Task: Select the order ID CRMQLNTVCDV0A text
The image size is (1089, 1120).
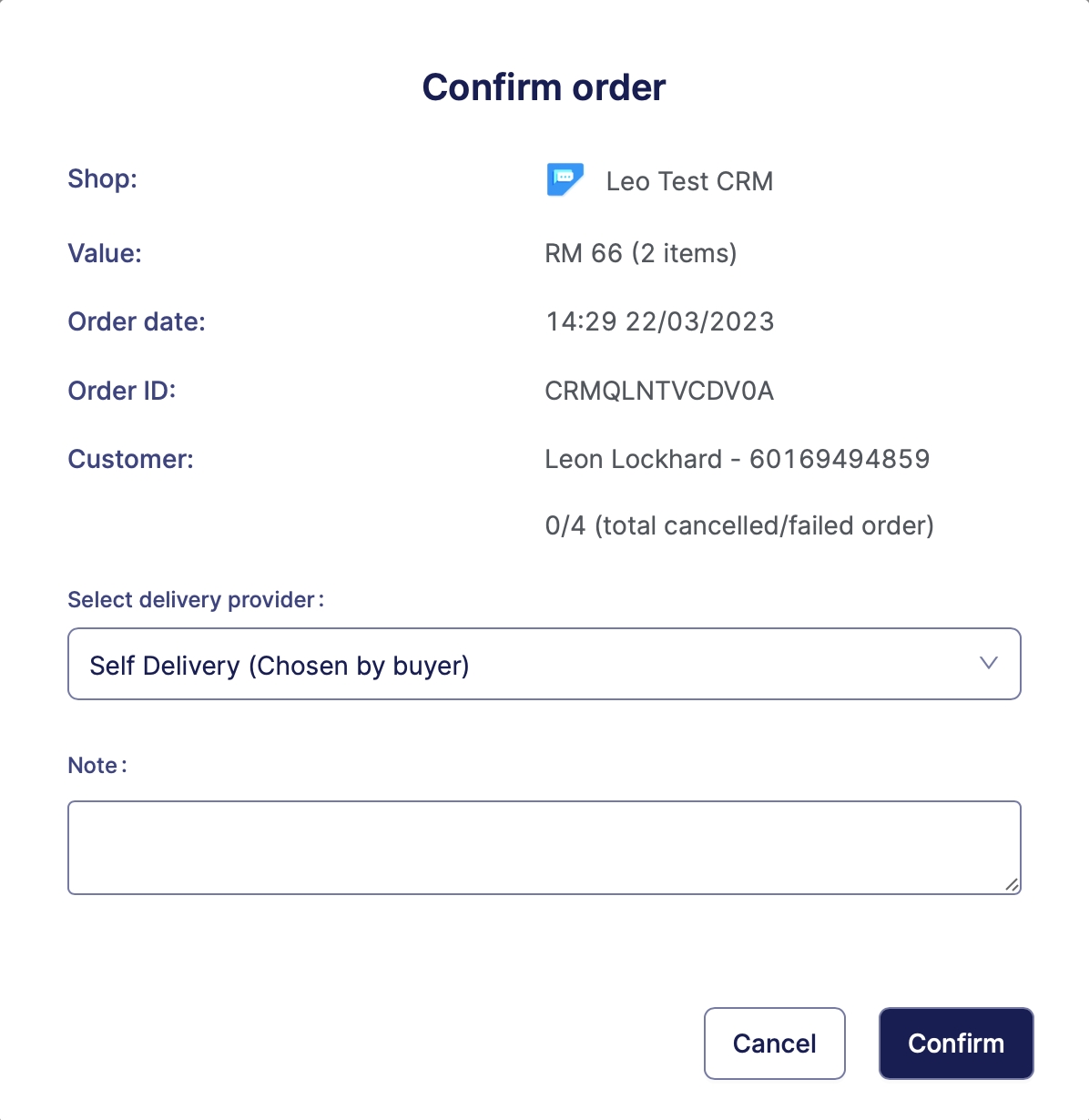Action: 659,391
